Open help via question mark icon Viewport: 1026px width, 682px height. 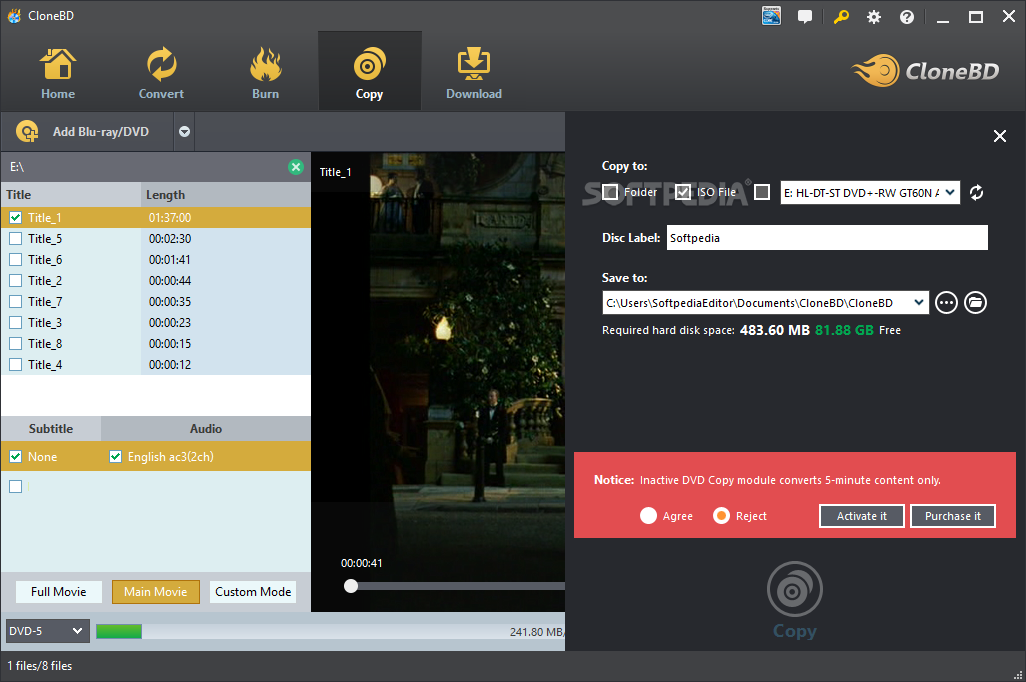tap(907, 17)
